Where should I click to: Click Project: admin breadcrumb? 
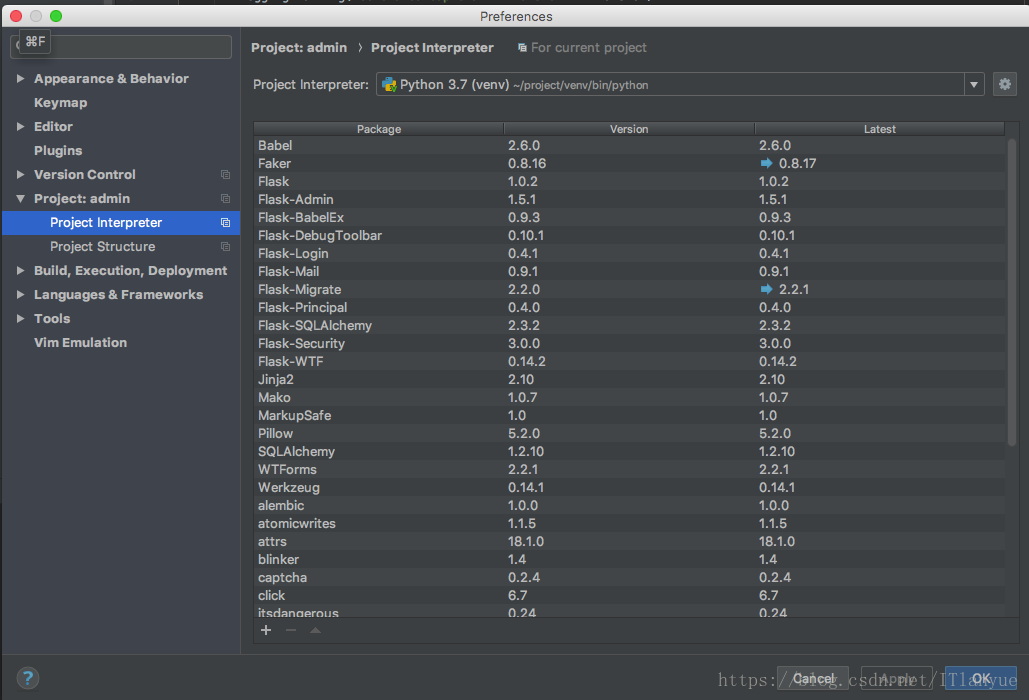tap(299, 48)
